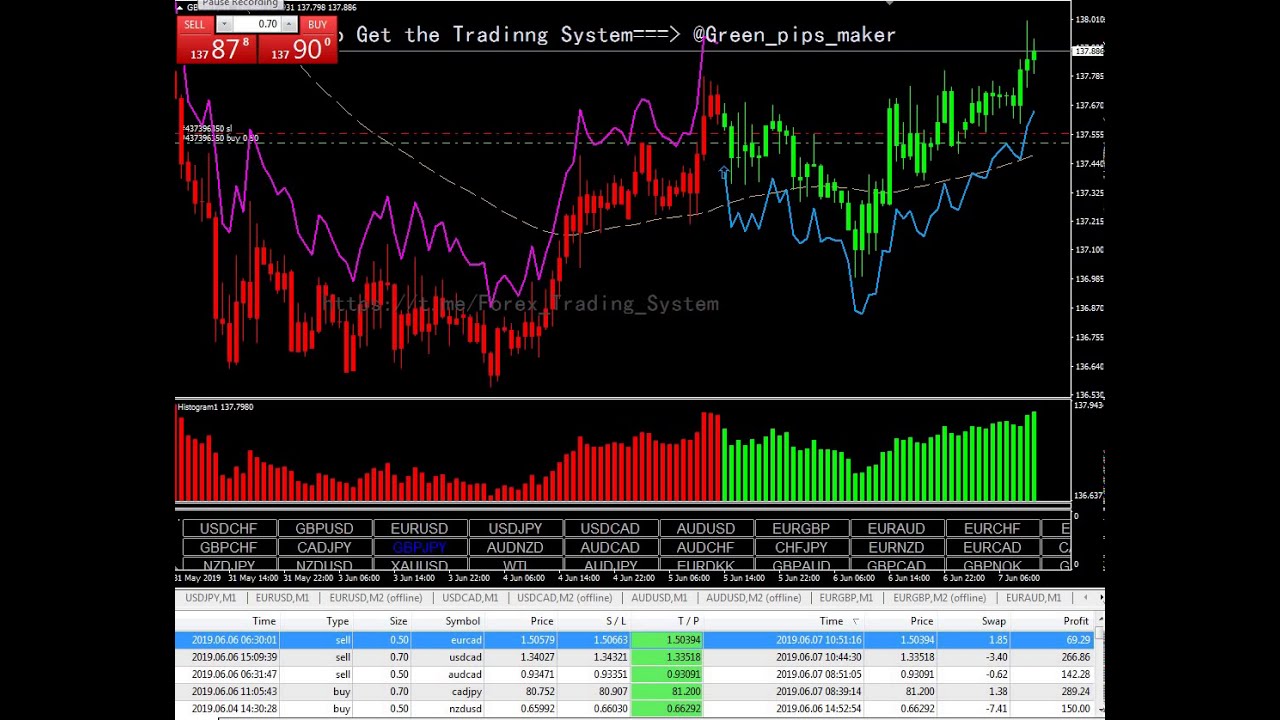This screenshot has height=720, width=1280.
Task: Decrease trade volume with the down arrow
Action: (x=224, y=24)
